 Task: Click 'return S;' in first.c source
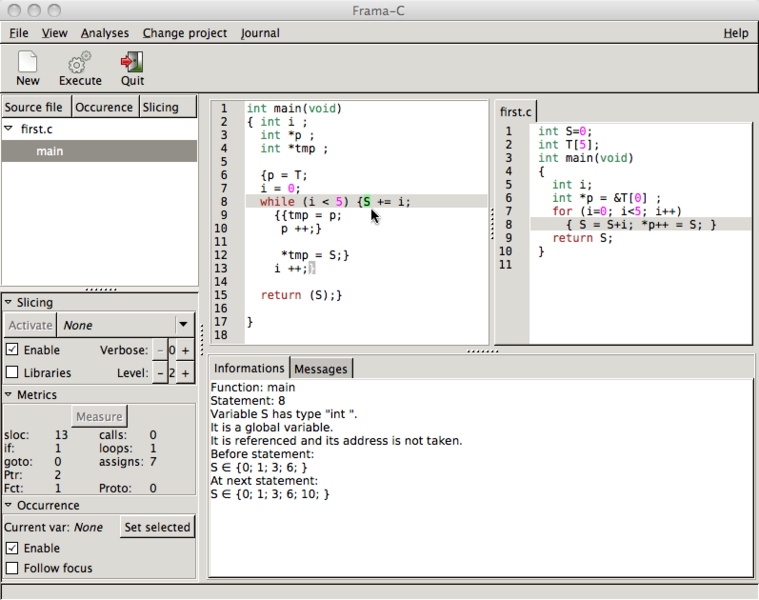click(x=582, y=238)
